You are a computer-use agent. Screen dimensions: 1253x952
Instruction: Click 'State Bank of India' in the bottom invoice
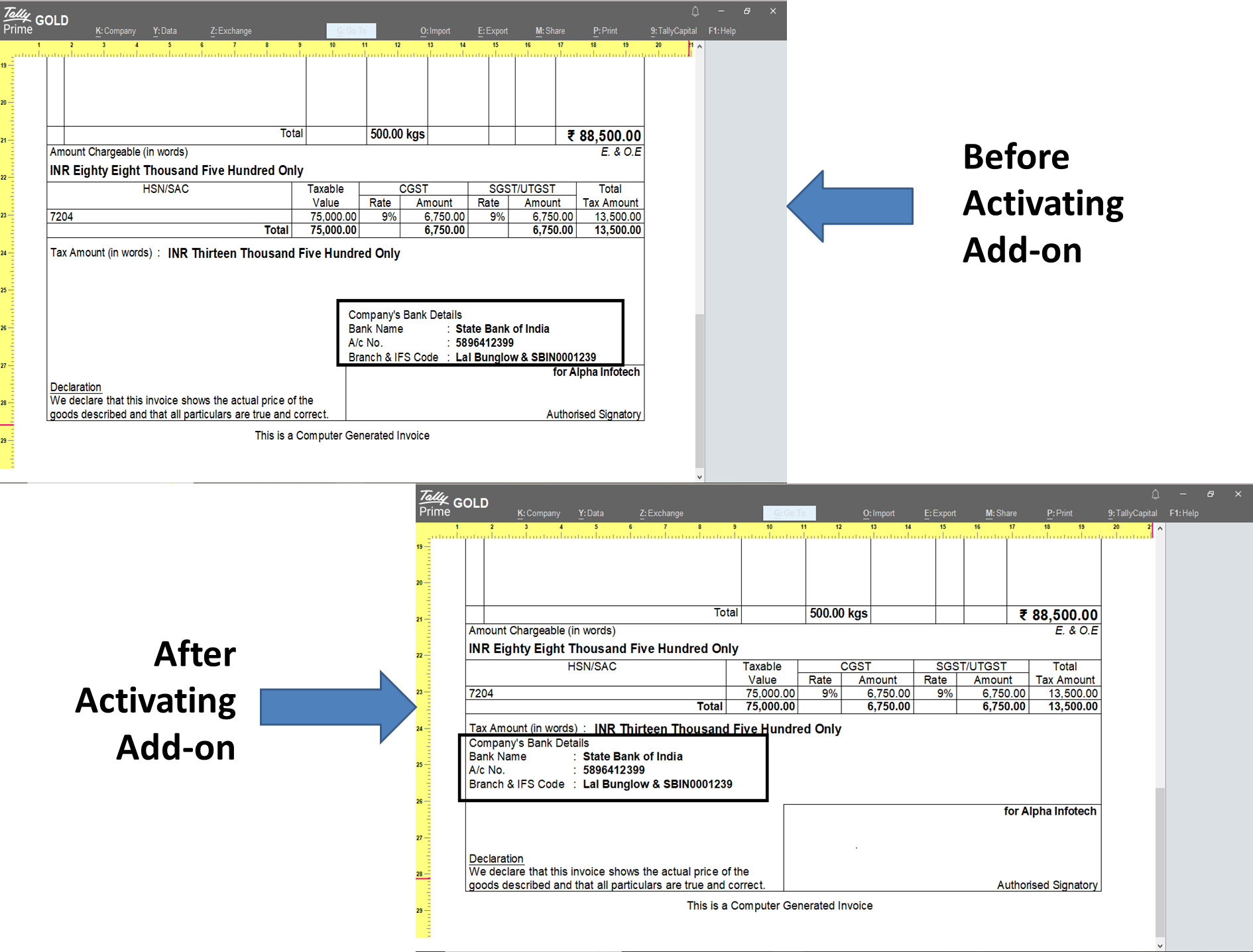632,756
